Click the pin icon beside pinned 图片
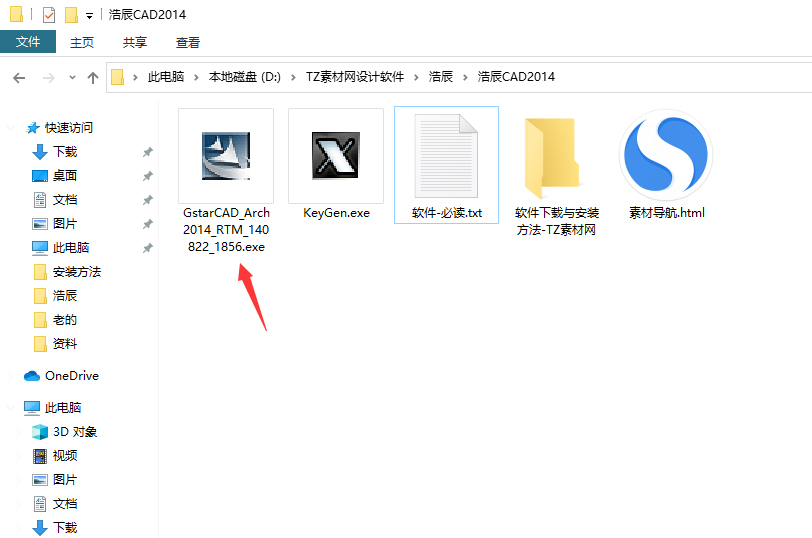 click(x=148, y=224)
